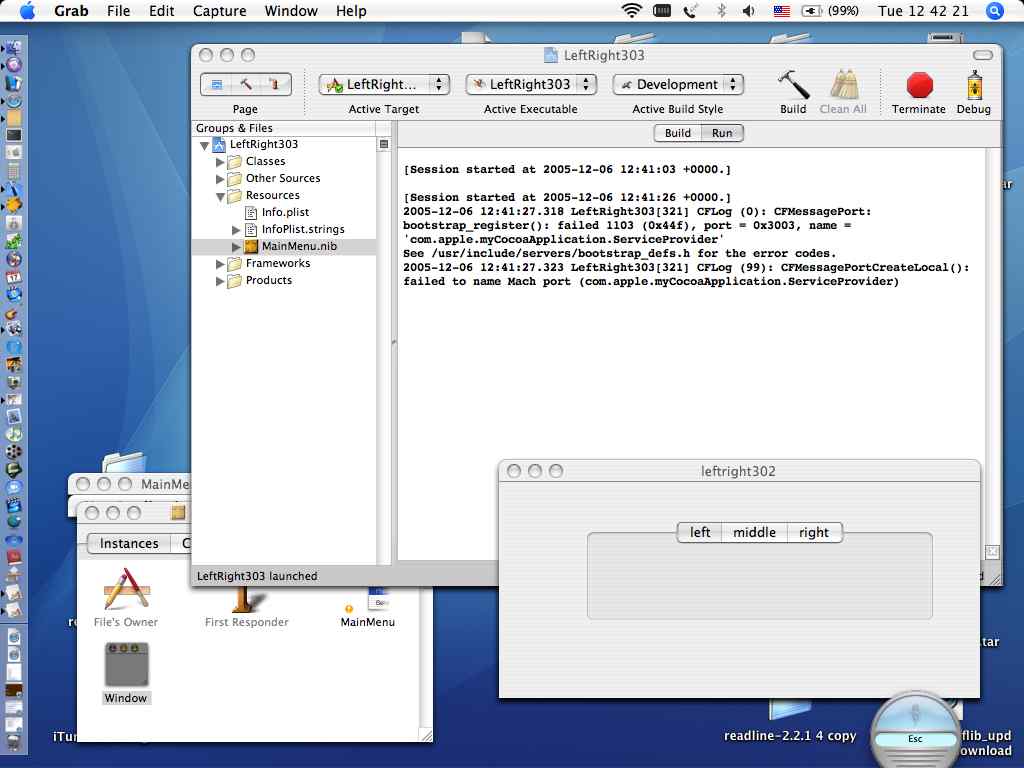Click the Clean All broom icon
1024x768 pixels.
(843, 85)
